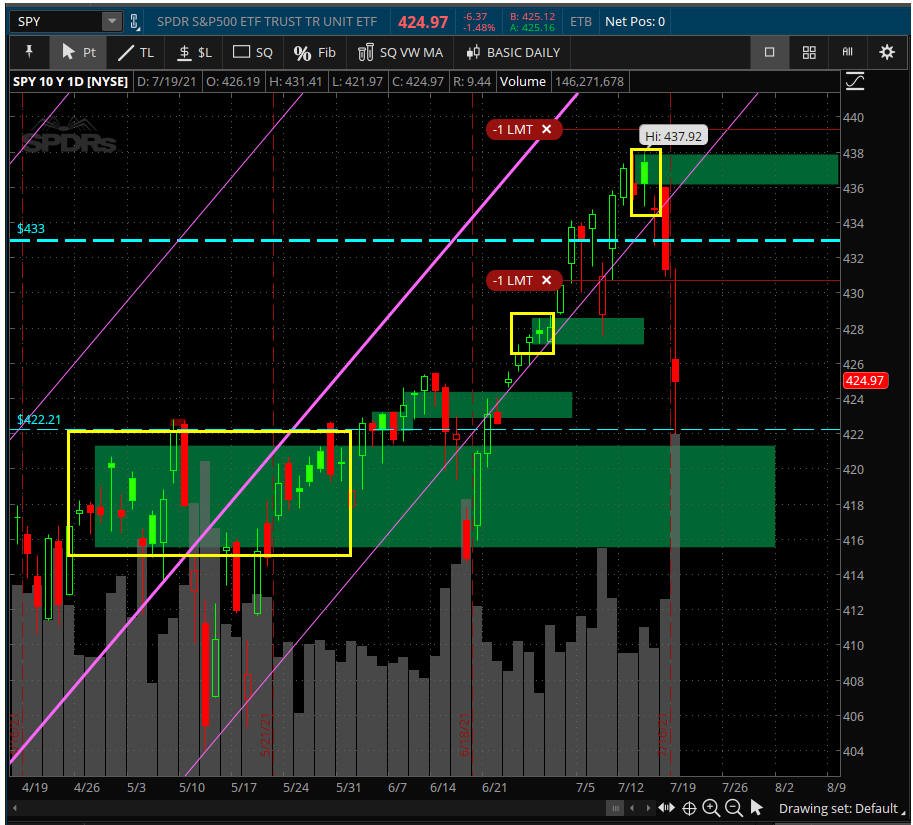Screen dimensions: 913x825
Task: Activate the Fib retracement tool
Action: (314, 52)
